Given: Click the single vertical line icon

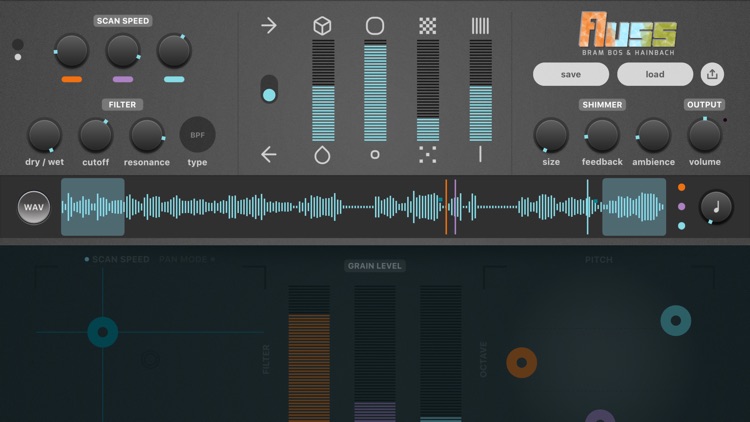Looking at the screenshot, I should [x=480, y=155].
